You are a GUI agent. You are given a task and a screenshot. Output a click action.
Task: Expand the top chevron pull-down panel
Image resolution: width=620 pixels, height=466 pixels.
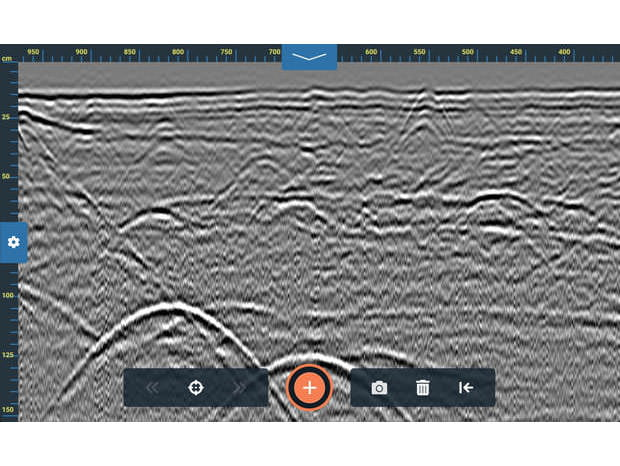309,57
